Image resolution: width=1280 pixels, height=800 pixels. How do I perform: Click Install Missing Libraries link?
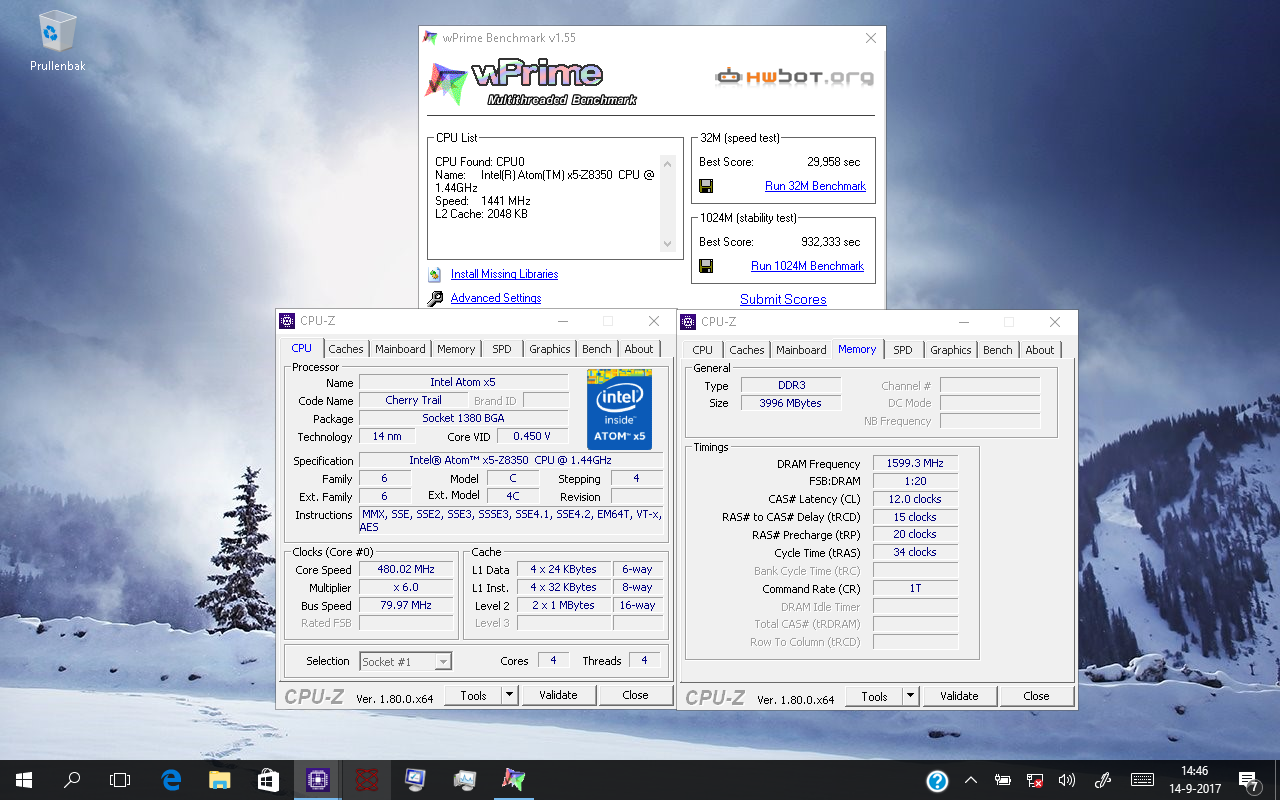(x=504, y=274)
